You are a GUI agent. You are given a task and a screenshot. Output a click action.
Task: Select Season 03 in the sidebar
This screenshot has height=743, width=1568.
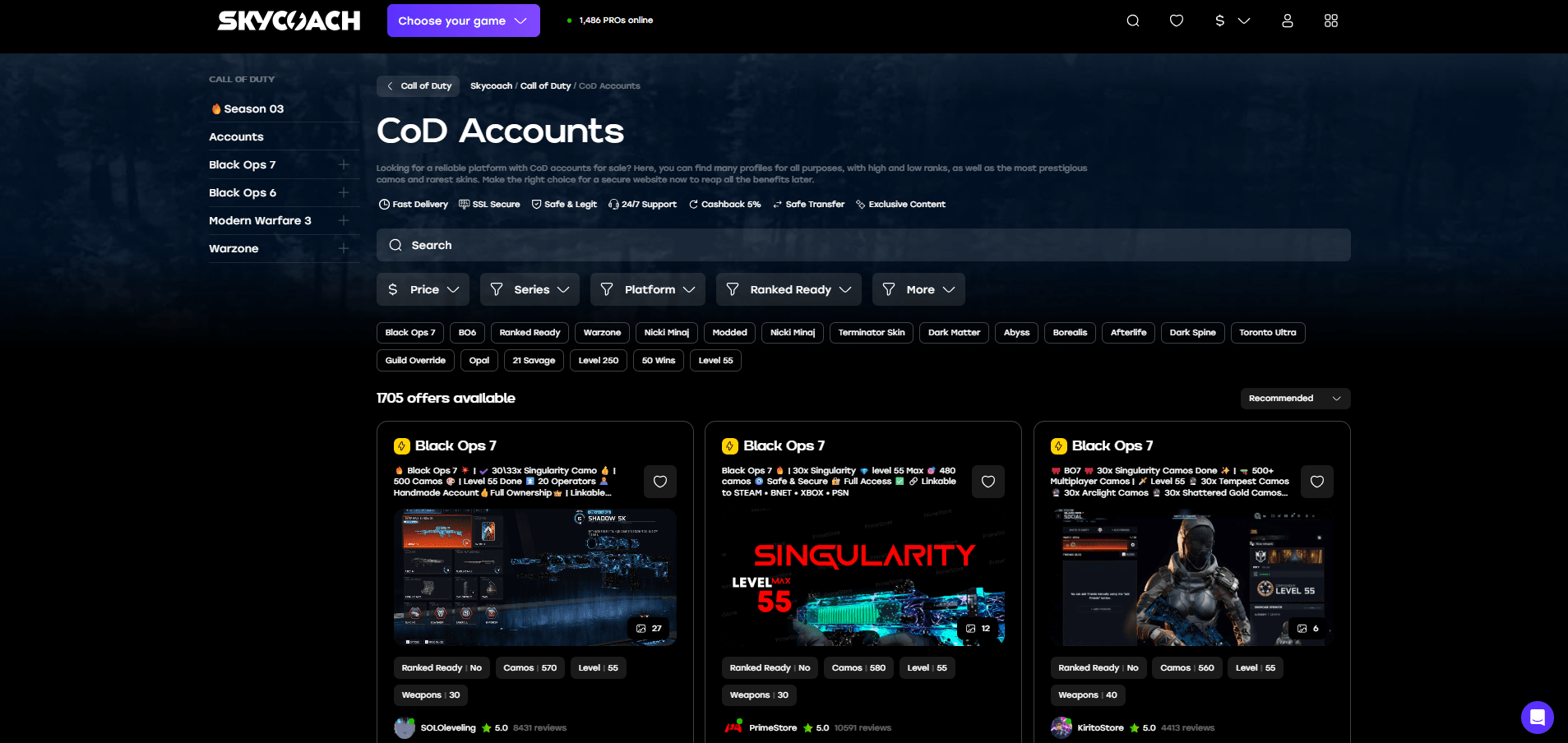click(x=253, y=108)
